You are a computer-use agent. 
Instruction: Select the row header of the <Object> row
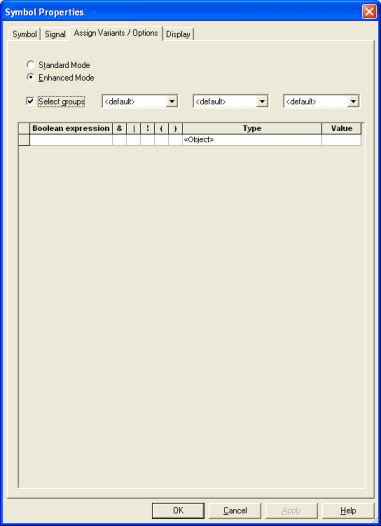[24, 140]
